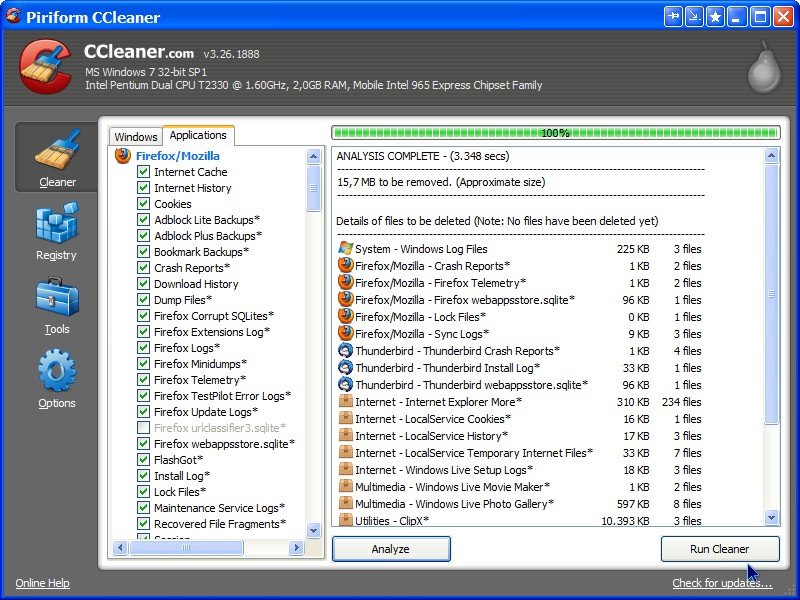
Task: Uncheck the Cookies checkbox
Action: [x=143, y=203]
